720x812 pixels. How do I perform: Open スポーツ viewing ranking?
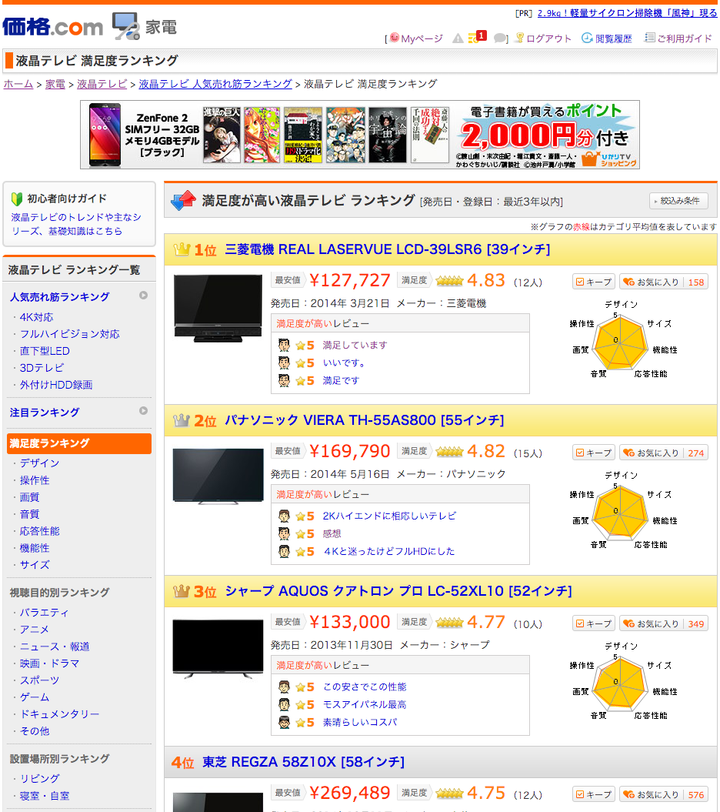tap(39, 680)
